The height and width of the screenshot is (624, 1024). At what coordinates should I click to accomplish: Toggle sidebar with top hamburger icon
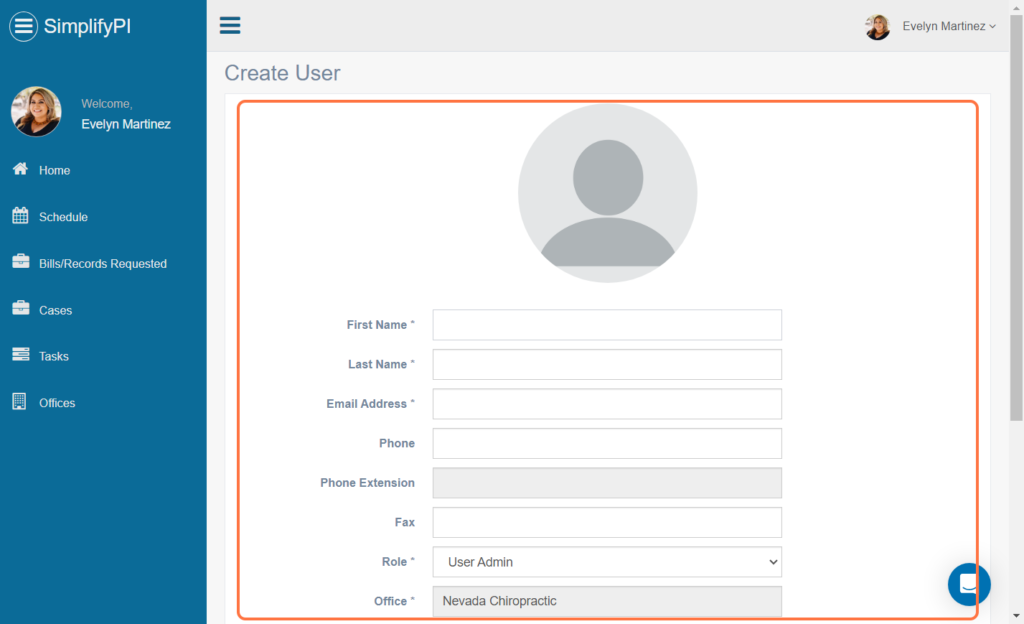coord(230,25)
